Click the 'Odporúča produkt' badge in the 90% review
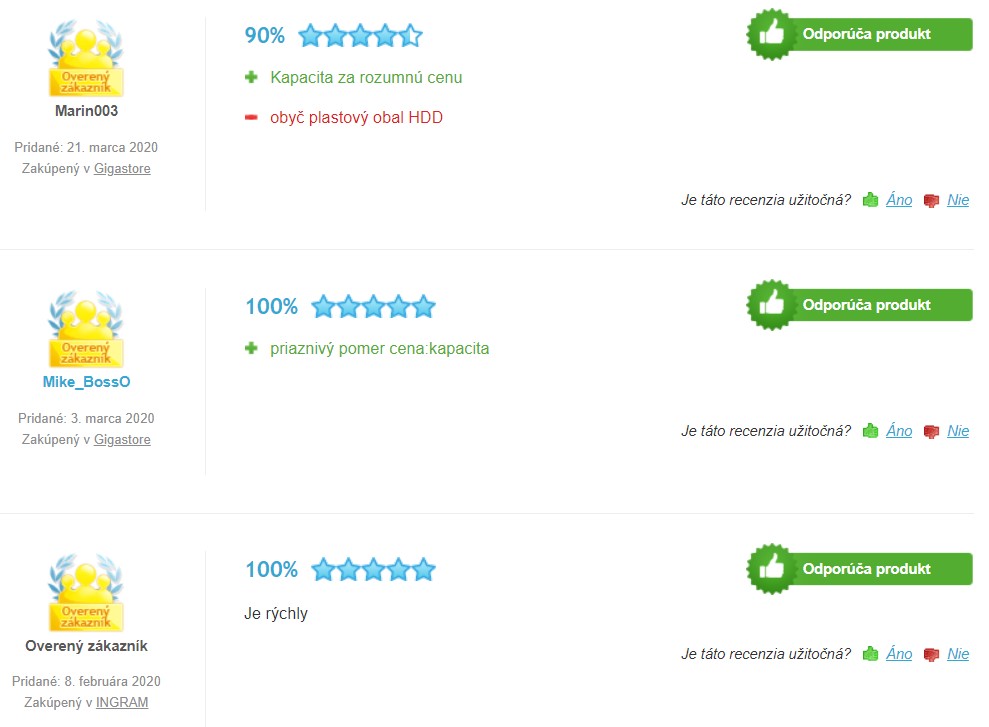 (x=859, y=34)
